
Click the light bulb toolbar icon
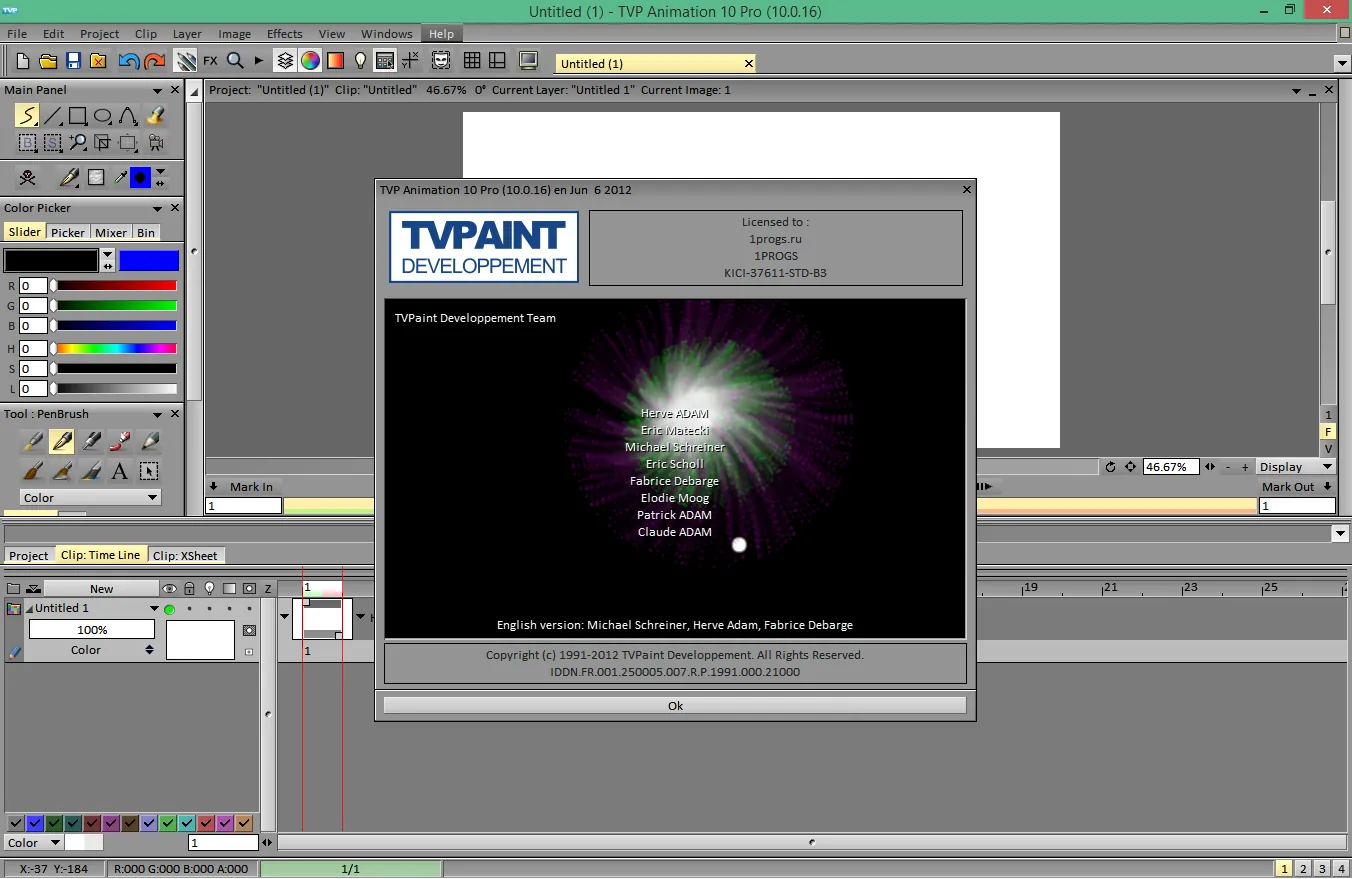(361, 61)
